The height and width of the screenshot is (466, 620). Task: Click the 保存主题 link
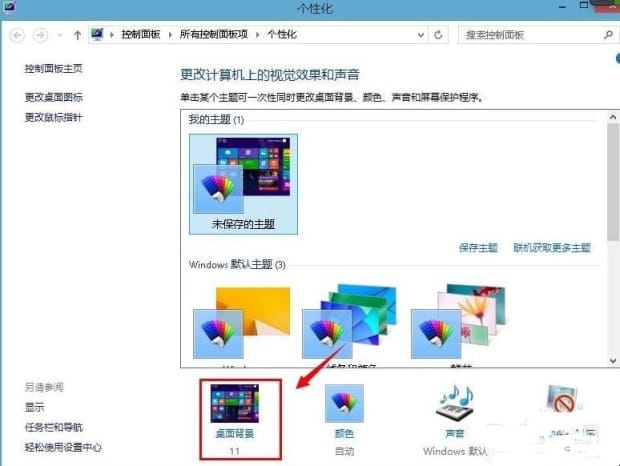[x=478, y=247]
